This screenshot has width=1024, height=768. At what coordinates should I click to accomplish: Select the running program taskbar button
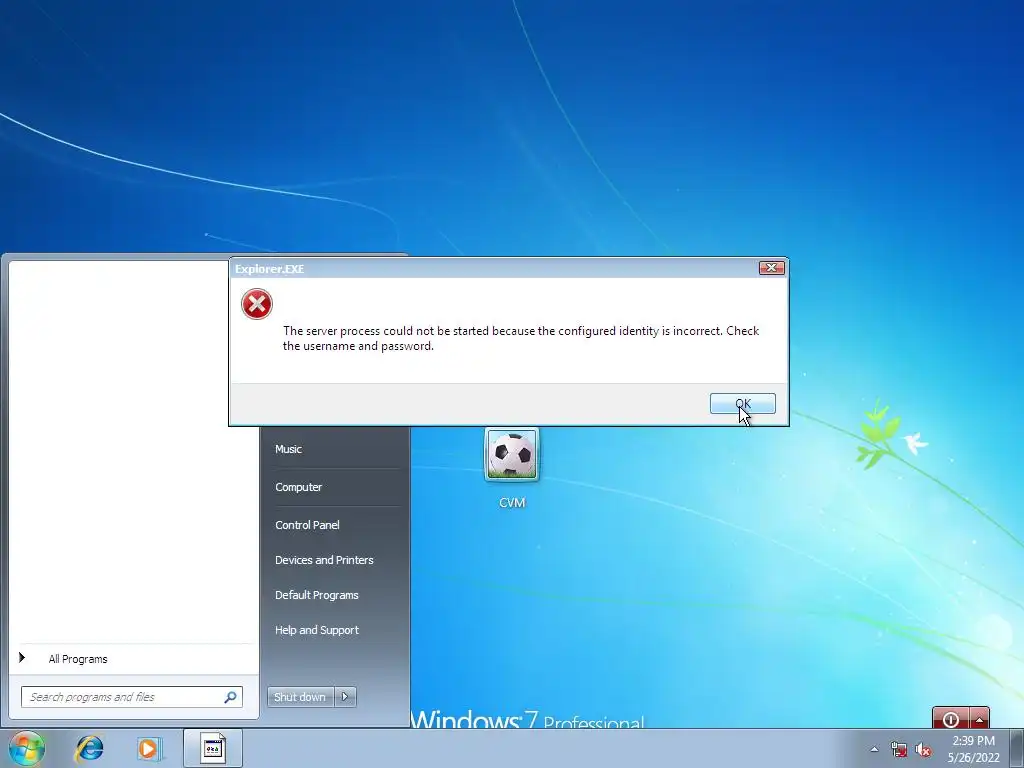(x=213, y=748)
